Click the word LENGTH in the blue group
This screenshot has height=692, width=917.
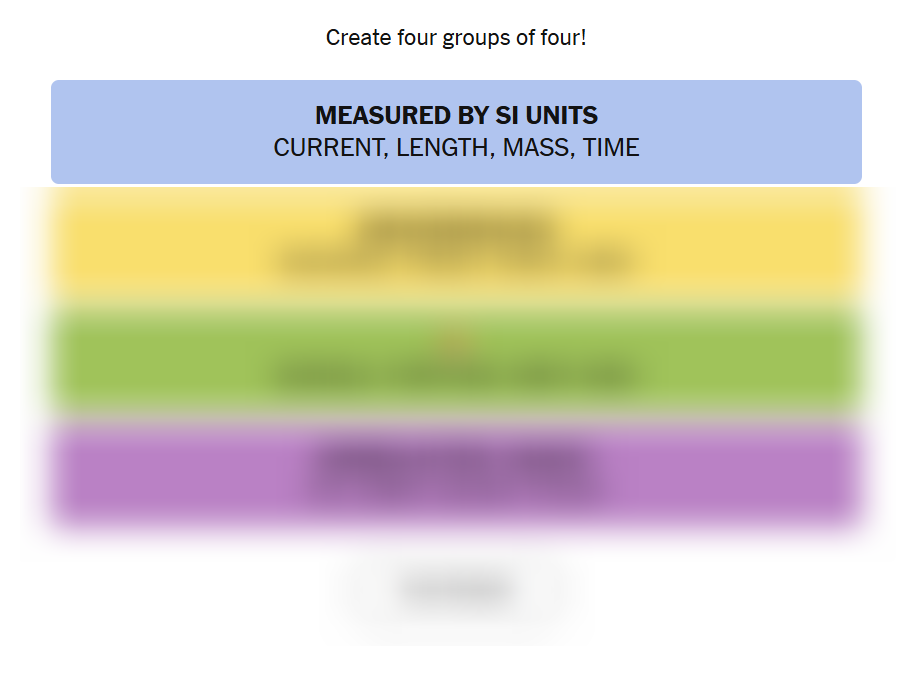pyautogui.click(x=444, y=148)
